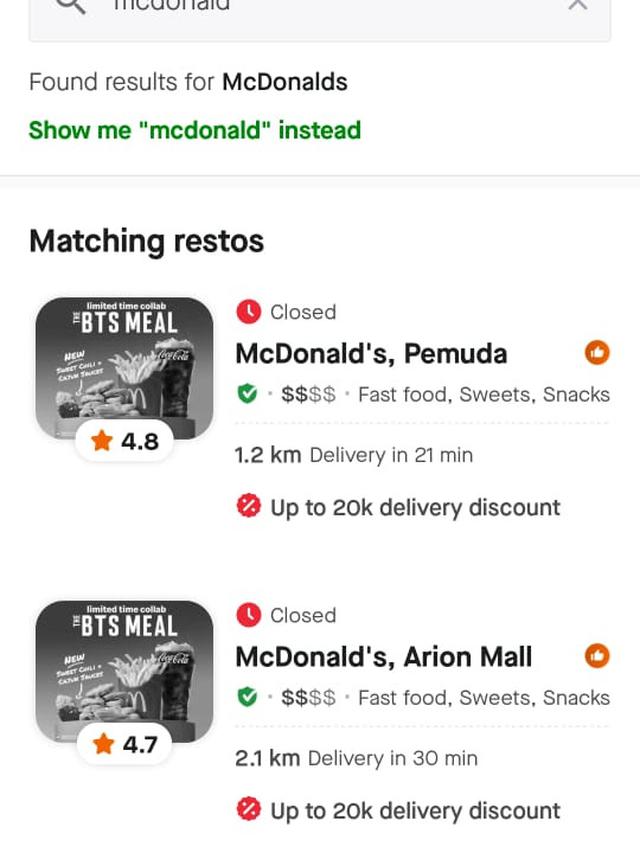This screenshot has height=853, width=640.
Task: Tap the orange thumbs-up icon beside McDonald's, Pemuda
Action: 598,352
